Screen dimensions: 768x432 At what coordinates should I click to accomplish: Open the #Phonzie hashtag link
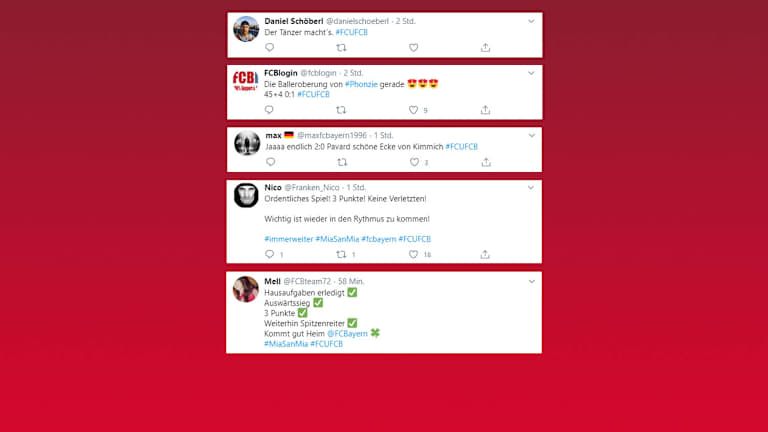(361, 84)
